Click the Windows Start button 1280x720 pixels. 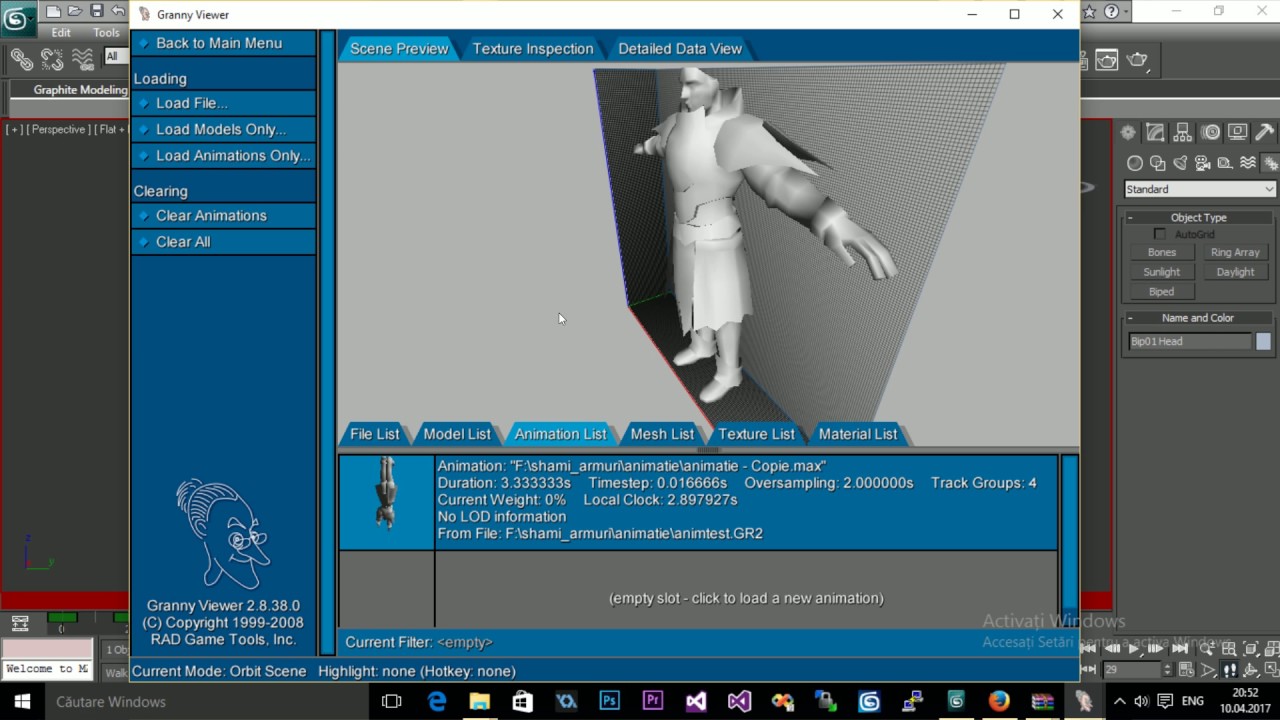click(x=21, y=701)
